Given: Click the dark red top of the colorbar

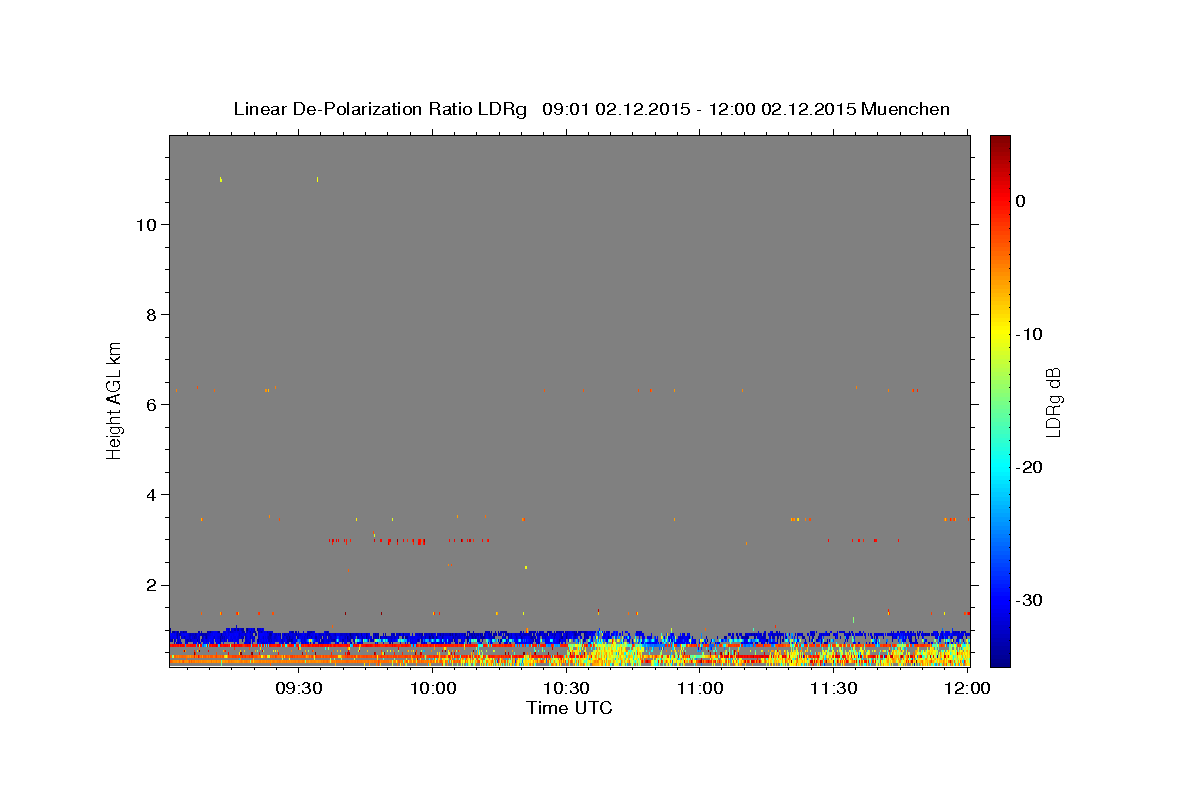Looking at the screenshot, I should pyautogui.click(x=1000, y=145).
